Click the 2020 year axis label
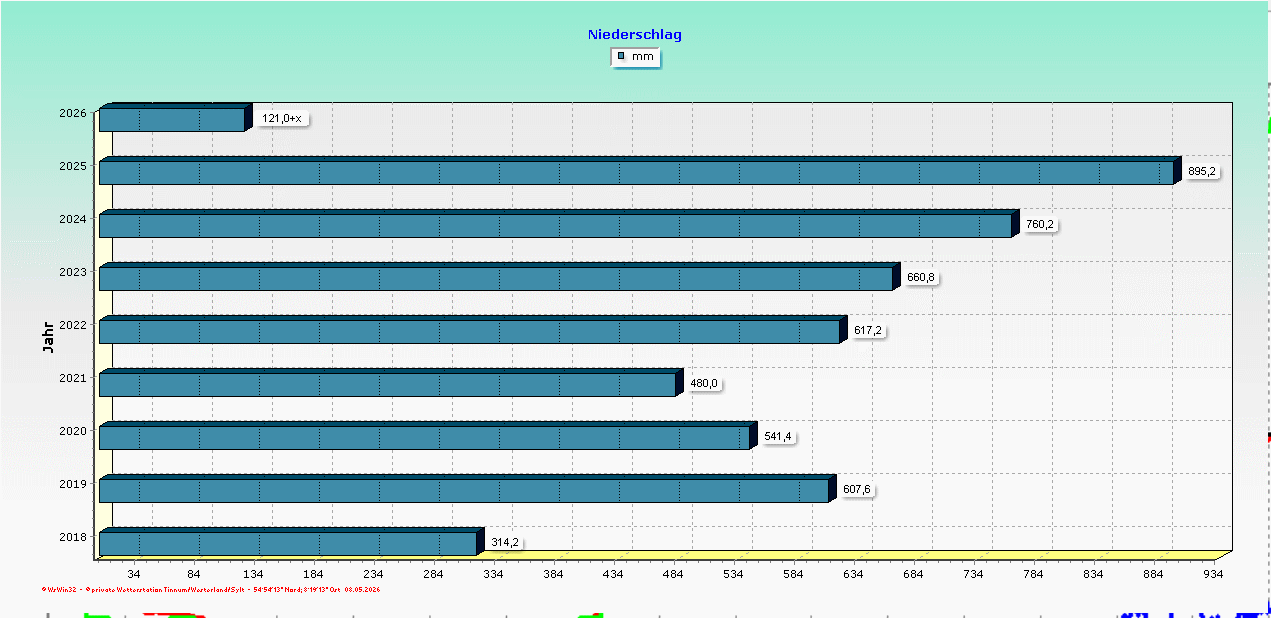 pos(73,431)
